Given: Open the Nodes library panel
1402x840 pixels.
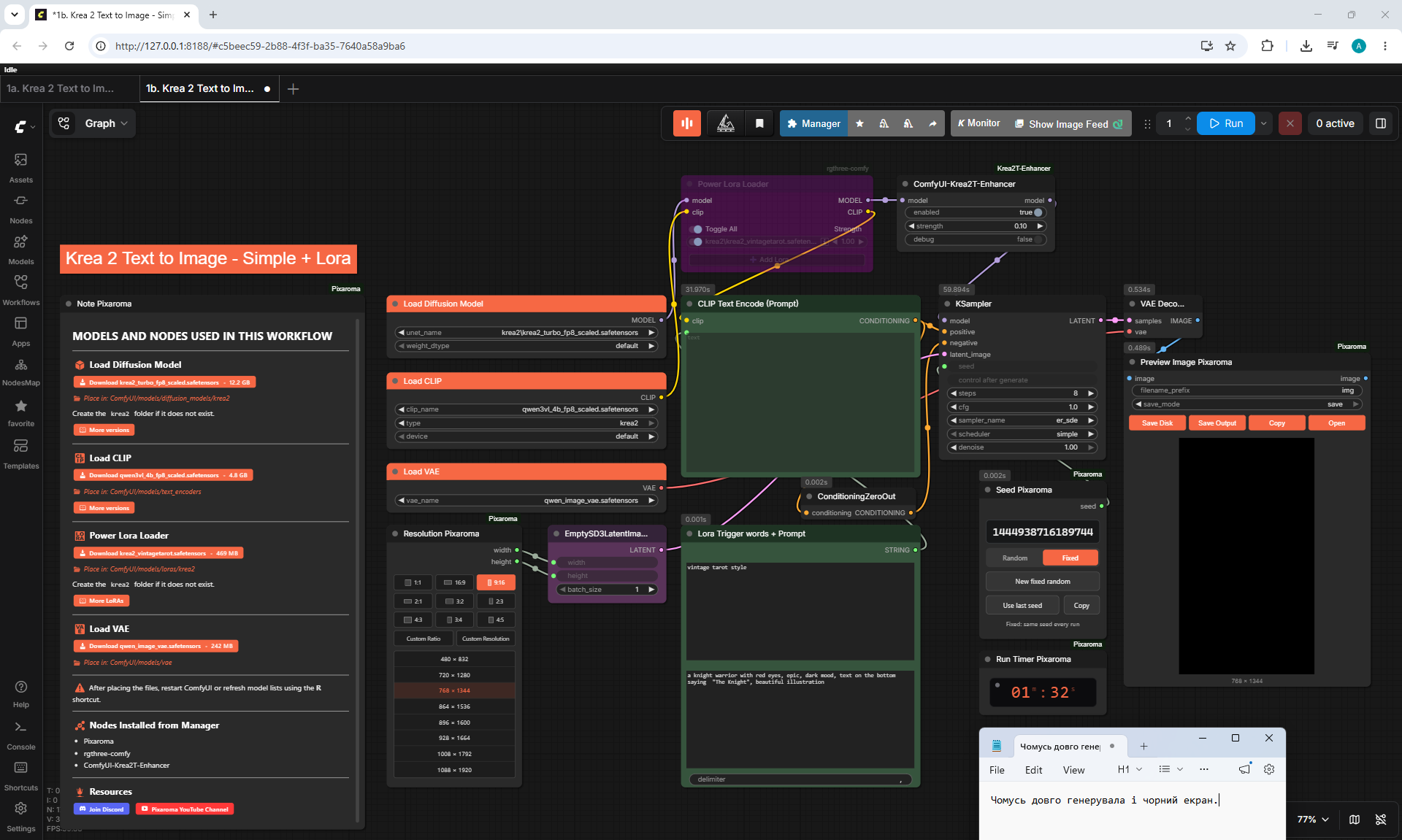Looking at the screenshot, I should pyautogui.click(x=20, y=208).
